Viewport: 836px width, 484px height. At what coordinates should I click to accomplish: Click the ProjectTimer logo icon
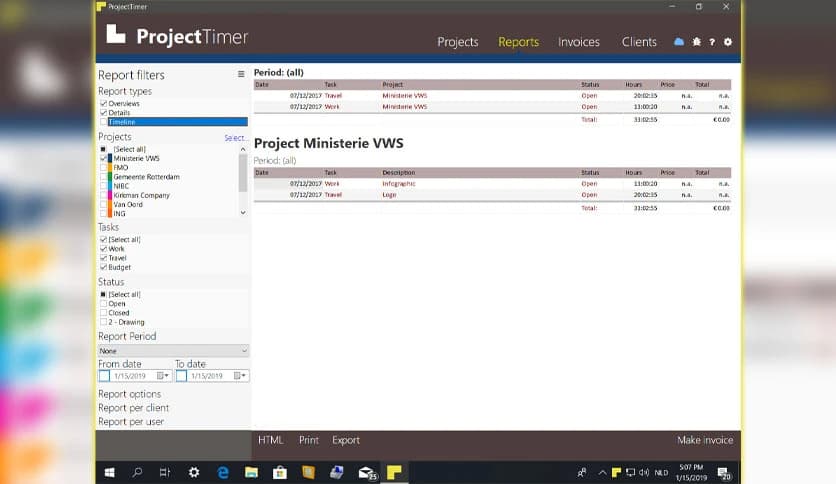pyautogui.click(x=116, y=36)
